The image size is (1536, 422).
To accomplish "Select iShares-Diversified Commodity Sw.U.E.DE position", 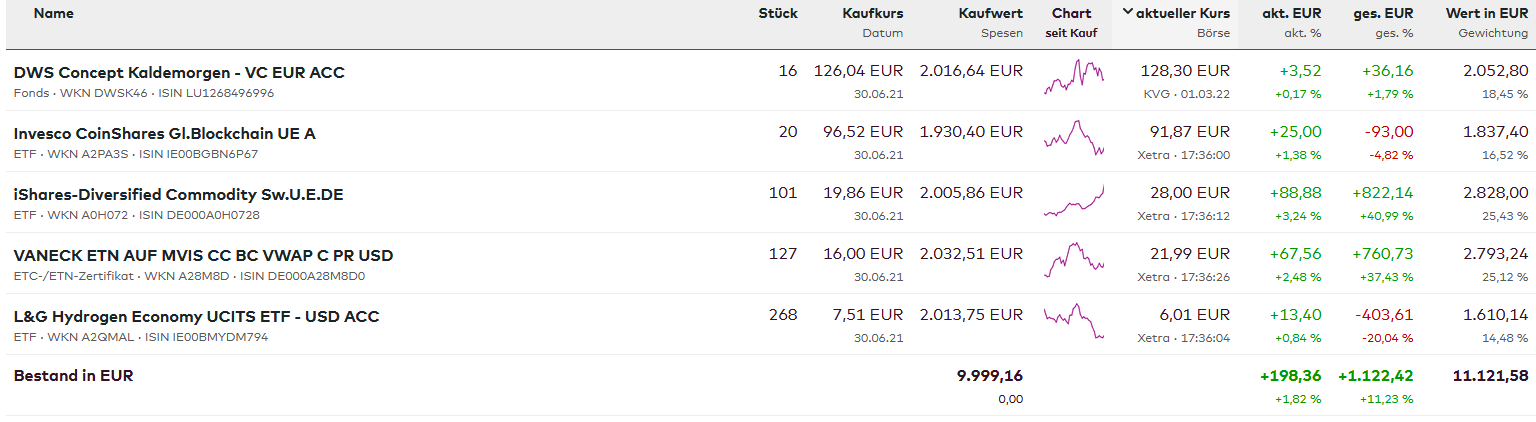I will click(x=178, y=195).
